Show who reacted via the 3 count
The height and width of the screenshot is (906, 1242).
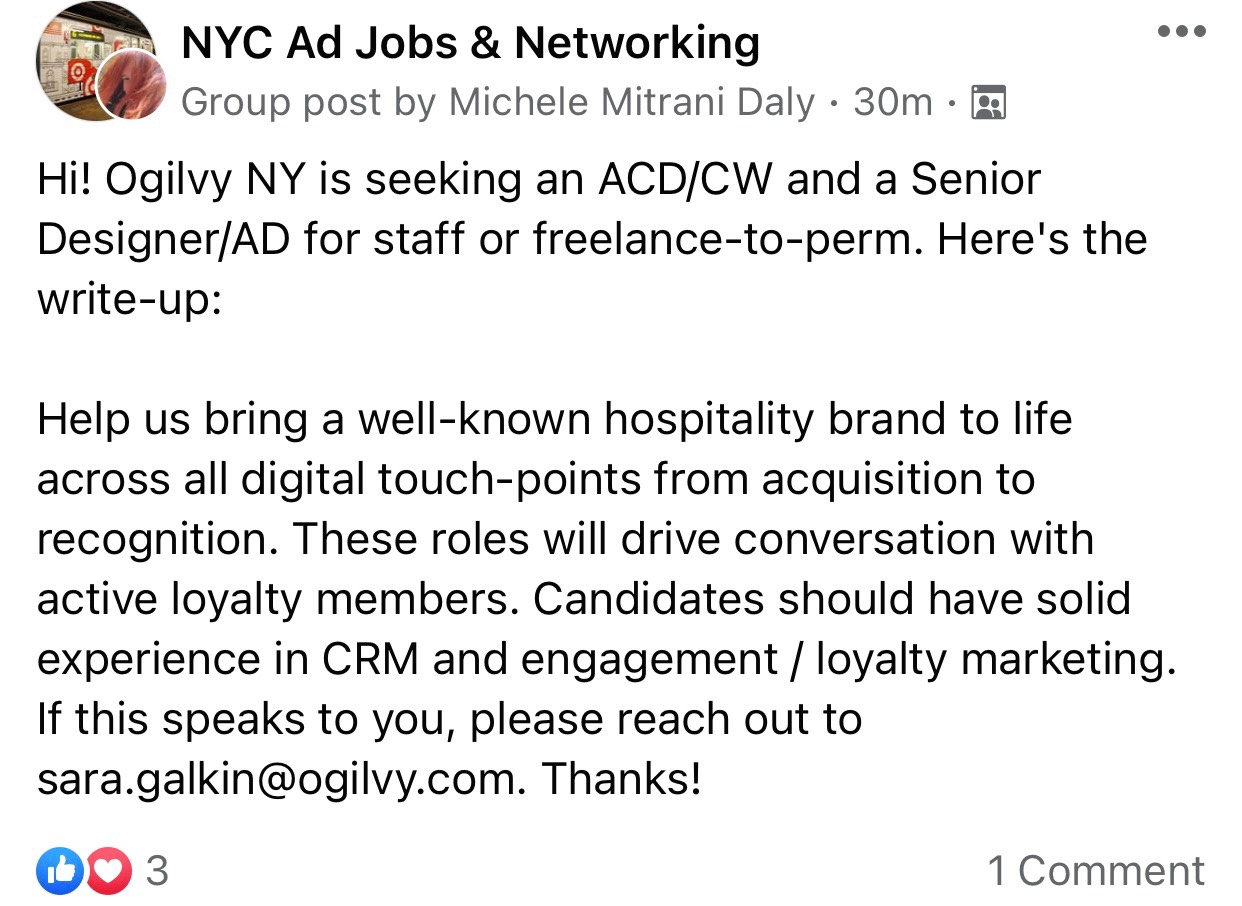(157, 872)
